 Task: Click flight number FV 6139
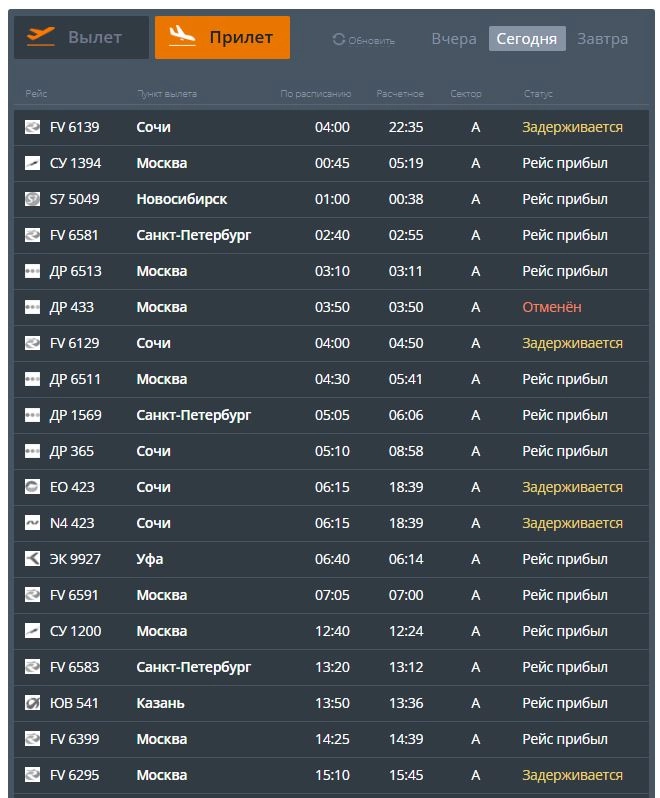tap(74, 127)
